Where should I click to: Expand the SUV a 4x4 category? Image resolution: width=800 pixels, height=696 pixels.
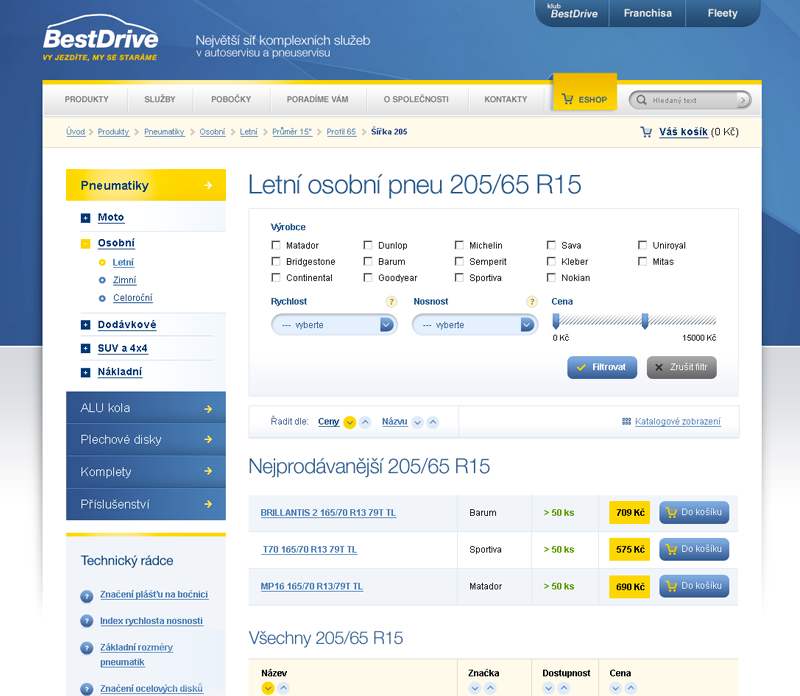click(86, 349)
